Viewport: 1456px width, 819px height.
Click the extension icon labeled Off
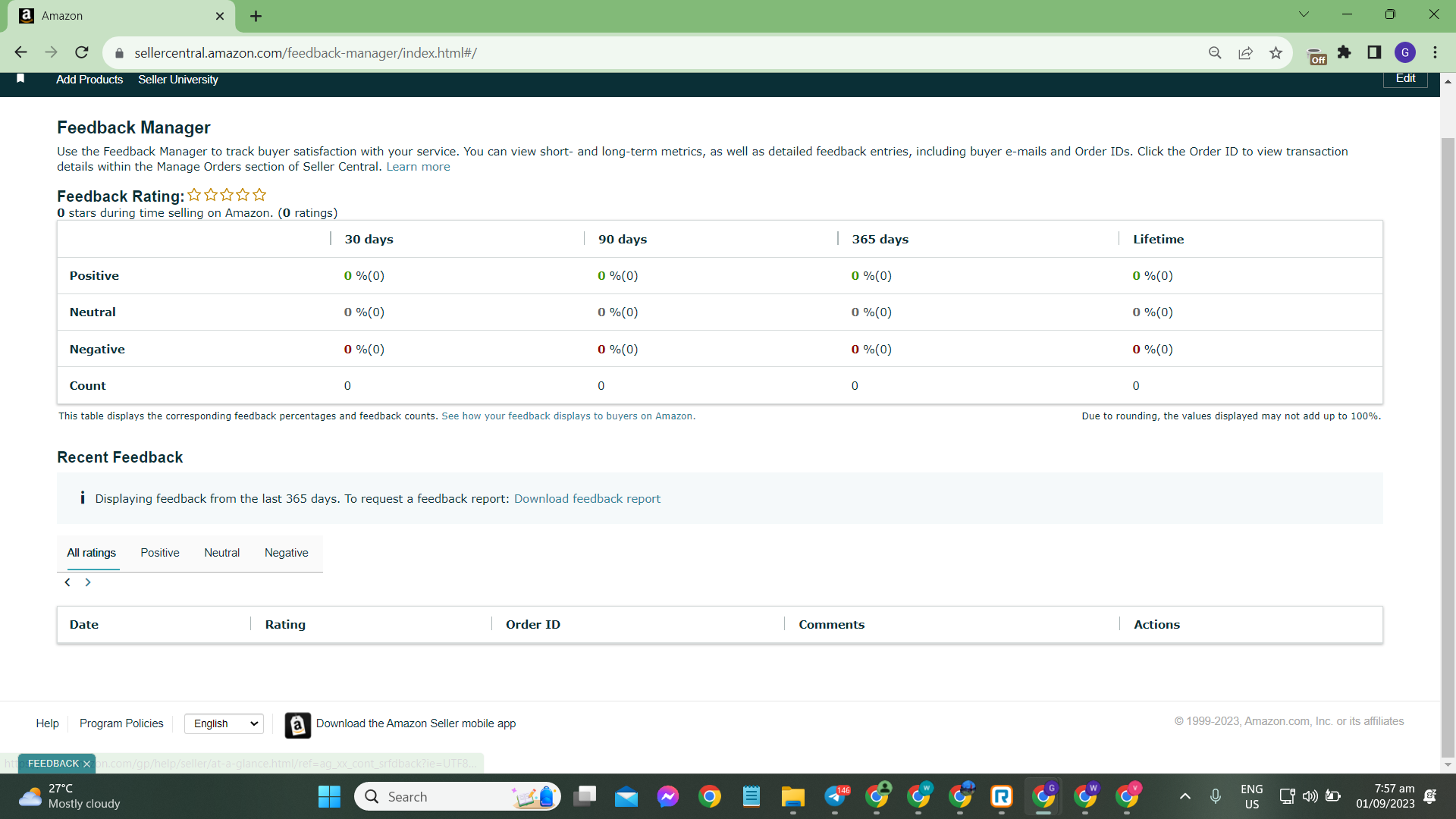(x=1317, y=56)
